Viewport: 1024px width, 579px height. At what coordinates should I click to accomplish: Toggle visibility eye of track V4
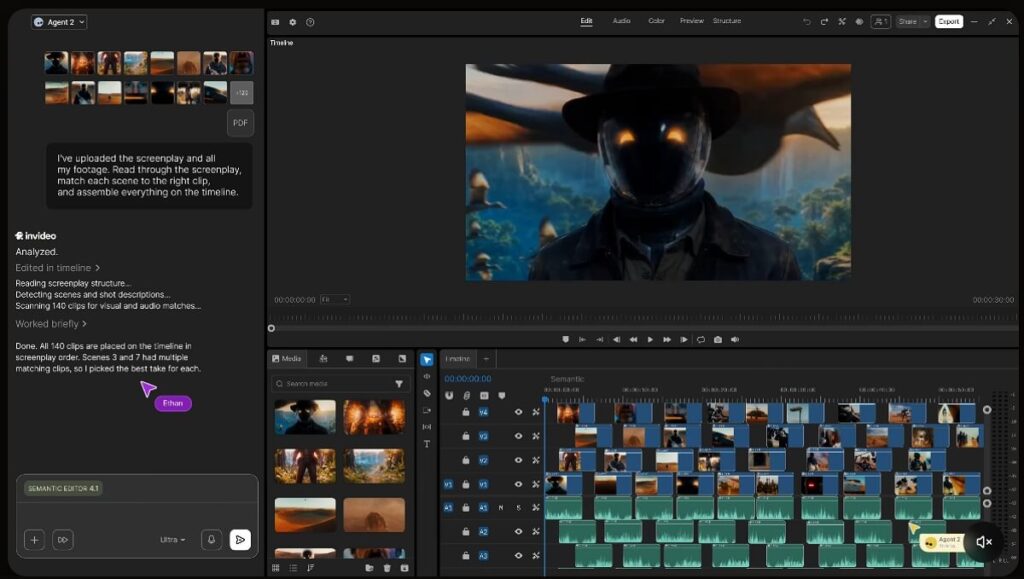(x=519, y=412)
